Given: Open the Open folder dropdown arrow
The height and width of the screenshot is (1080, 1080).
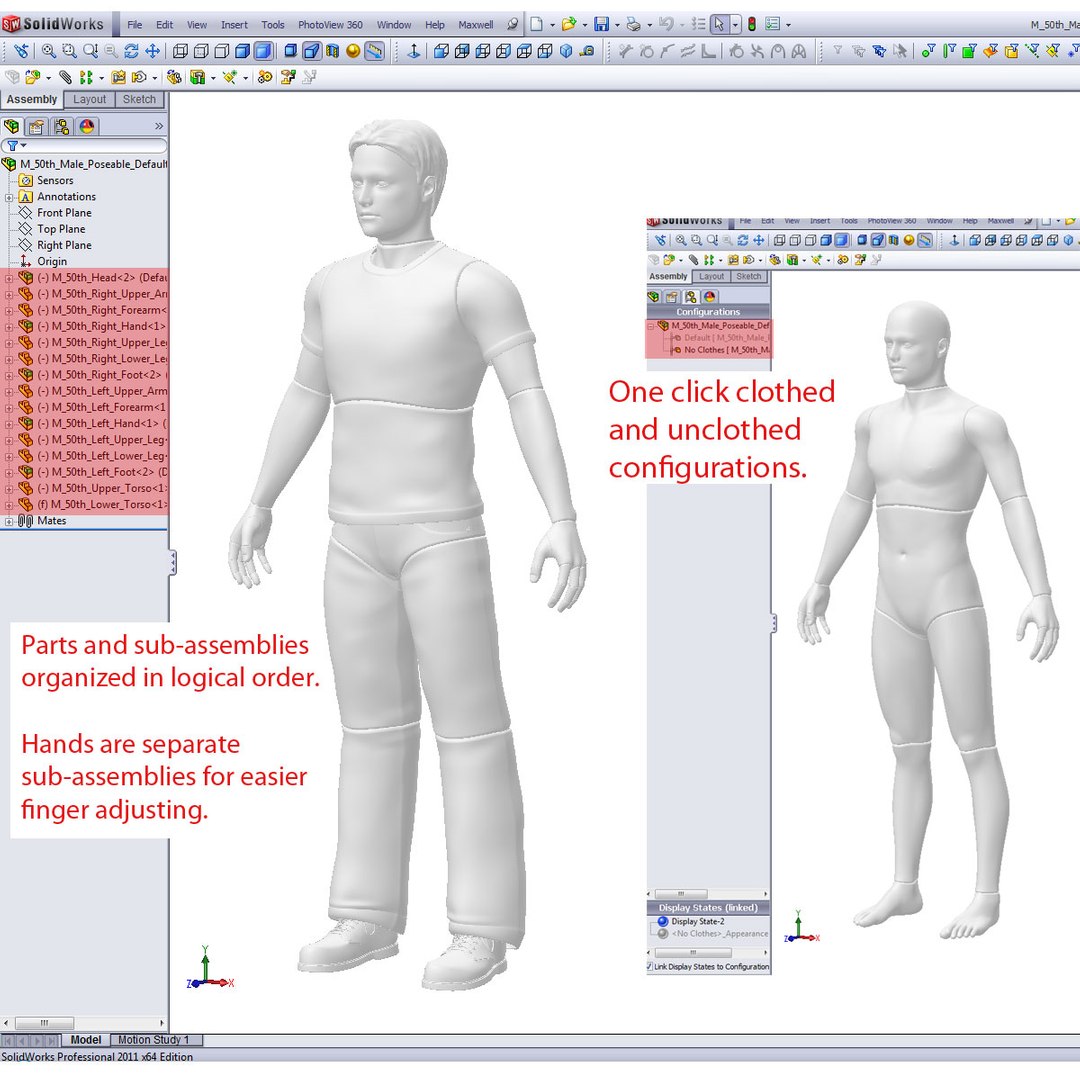Looking at the screenshot, I should click(x=584, y=25).
